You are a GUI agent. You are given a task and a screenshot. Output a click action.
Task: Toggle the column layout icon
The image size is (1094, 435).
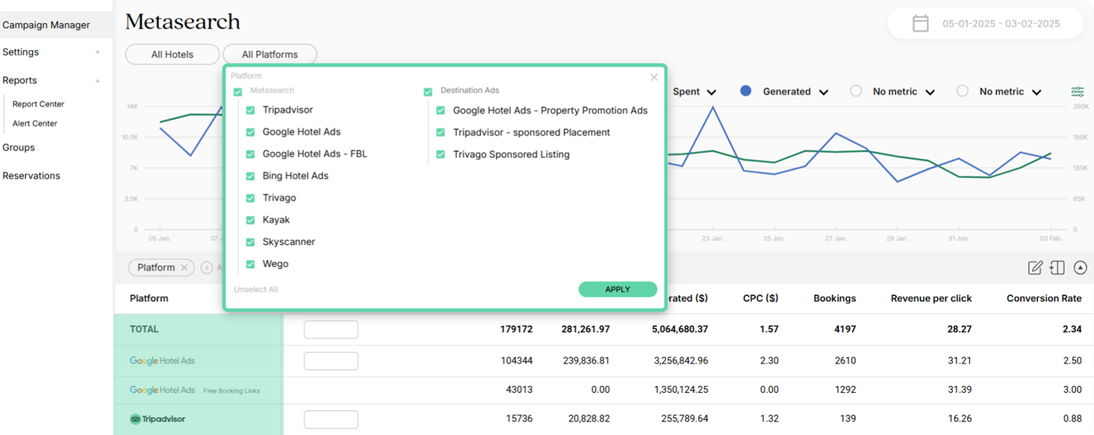coord(1057,267)
